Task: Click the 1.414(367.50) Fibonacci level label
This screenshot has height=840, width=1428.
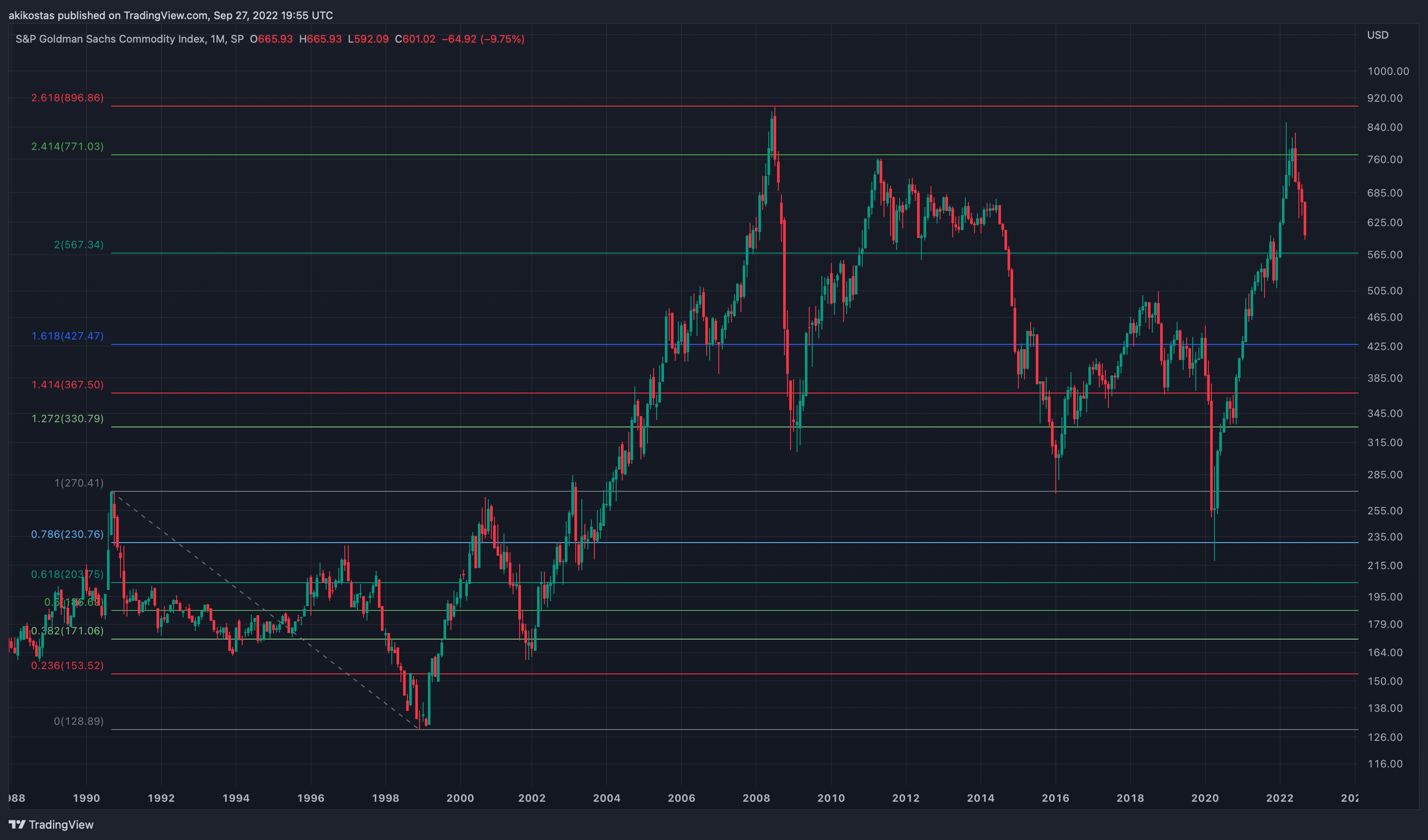Action: pyautogui.click(x=67, y=385)
